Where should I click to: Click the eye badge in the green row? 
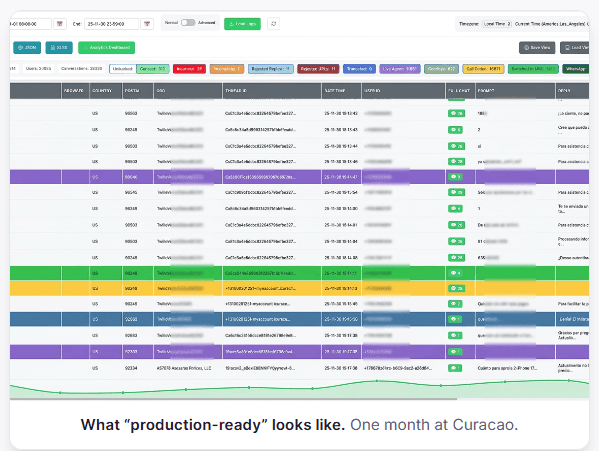[455, 273]
